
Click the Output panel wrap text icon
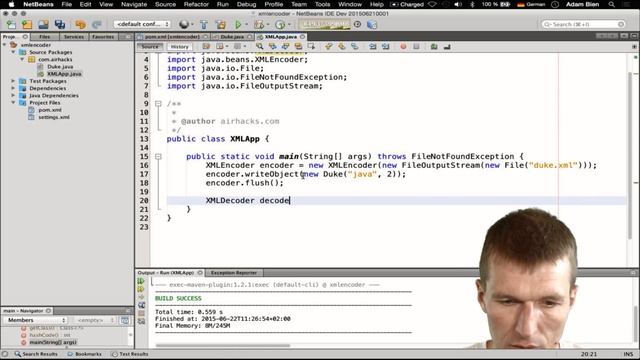pyautogui.click(x=141, y=305)
